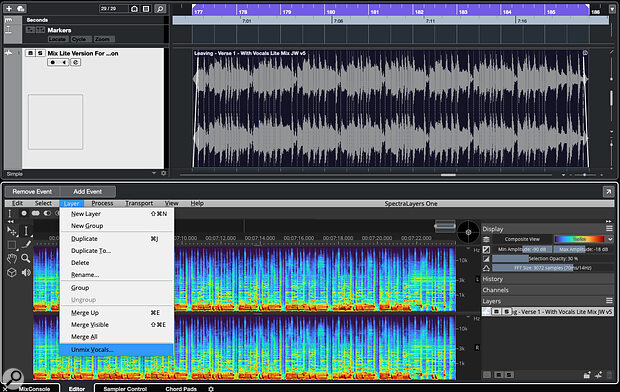Screen dimensions: 620x392
Task: Select the brush selection tool
Action: 26,245
